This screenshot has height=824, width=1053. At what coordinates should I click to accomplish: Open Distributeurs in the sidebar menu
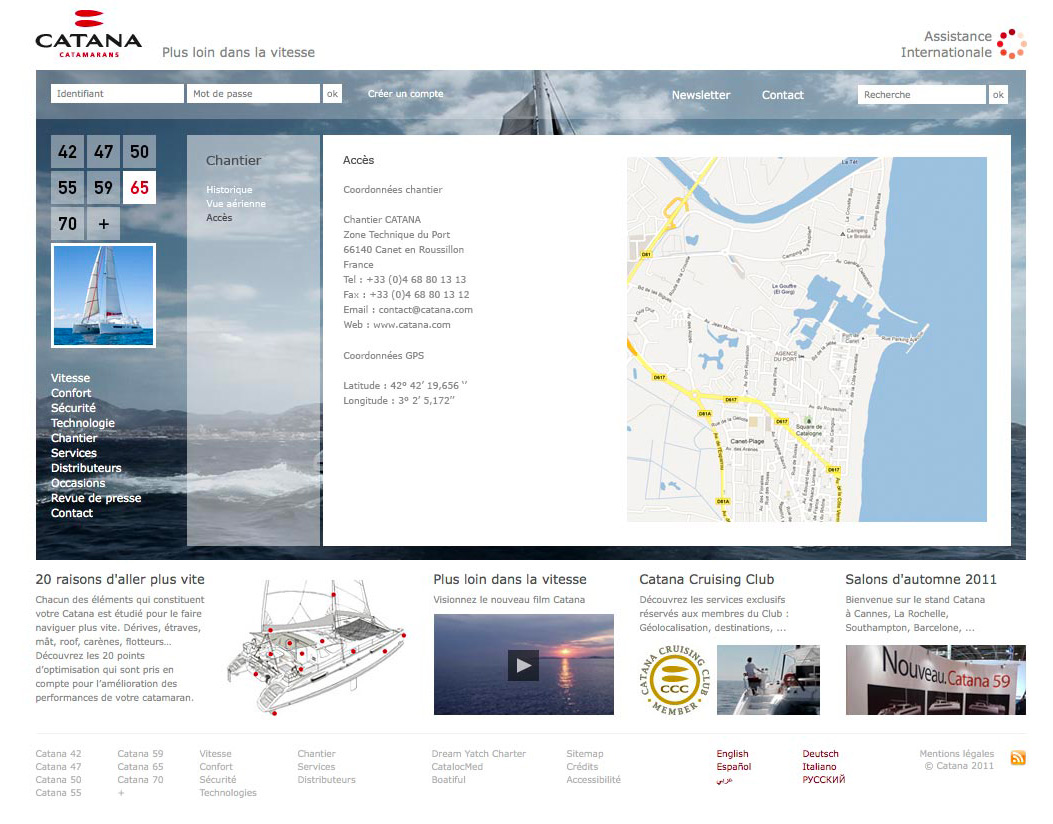click(x=86, y=468)
